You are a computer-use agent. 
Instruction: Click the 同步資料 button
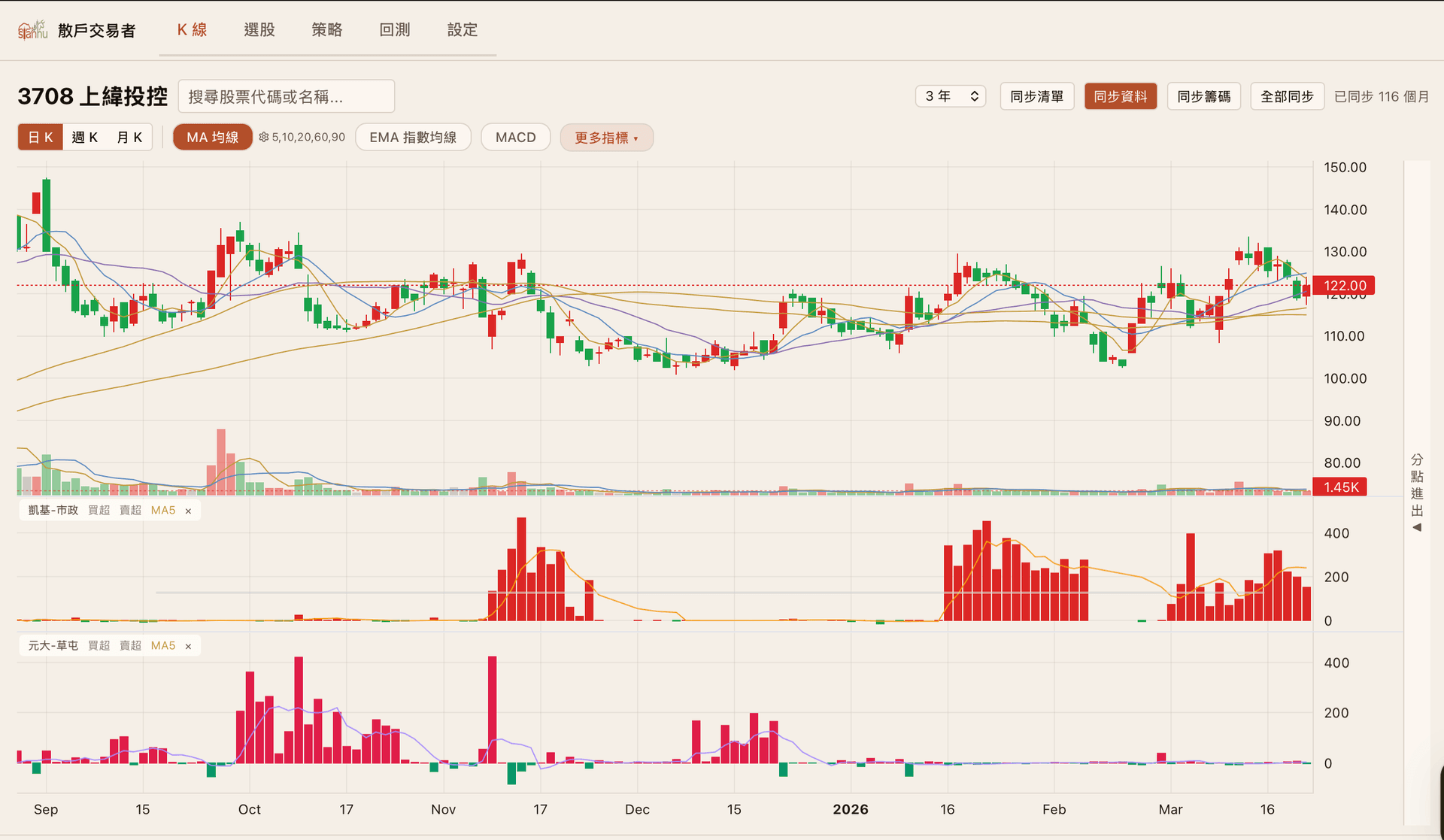(x=1120, y=96)
